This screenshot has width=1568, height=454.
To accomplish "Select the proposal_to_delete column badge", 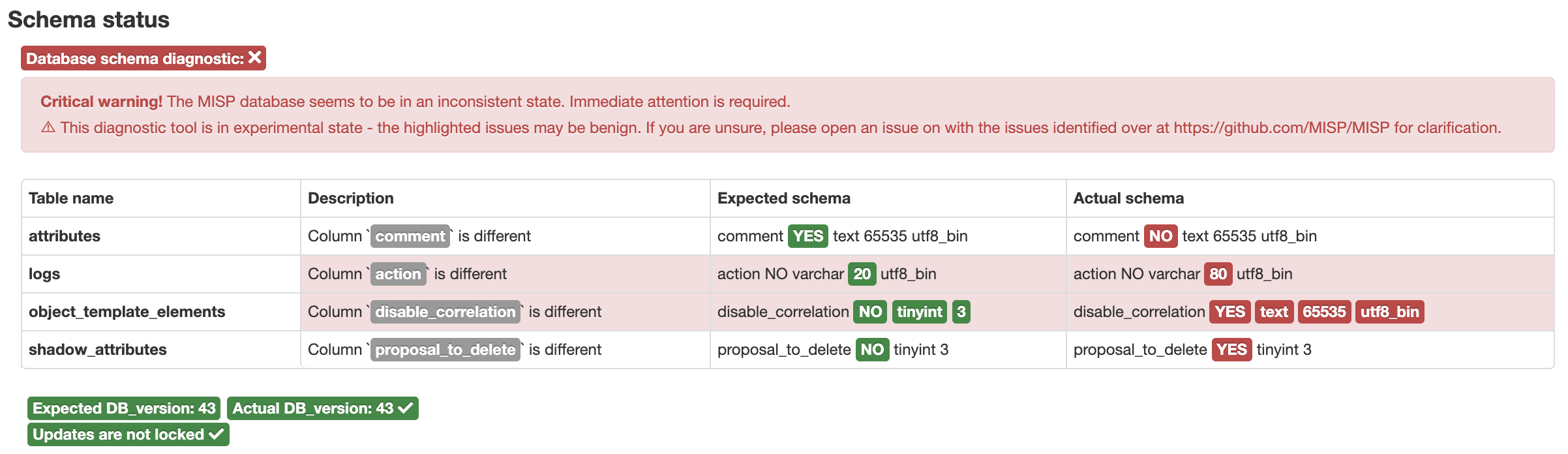I will (x=445, y=350).
